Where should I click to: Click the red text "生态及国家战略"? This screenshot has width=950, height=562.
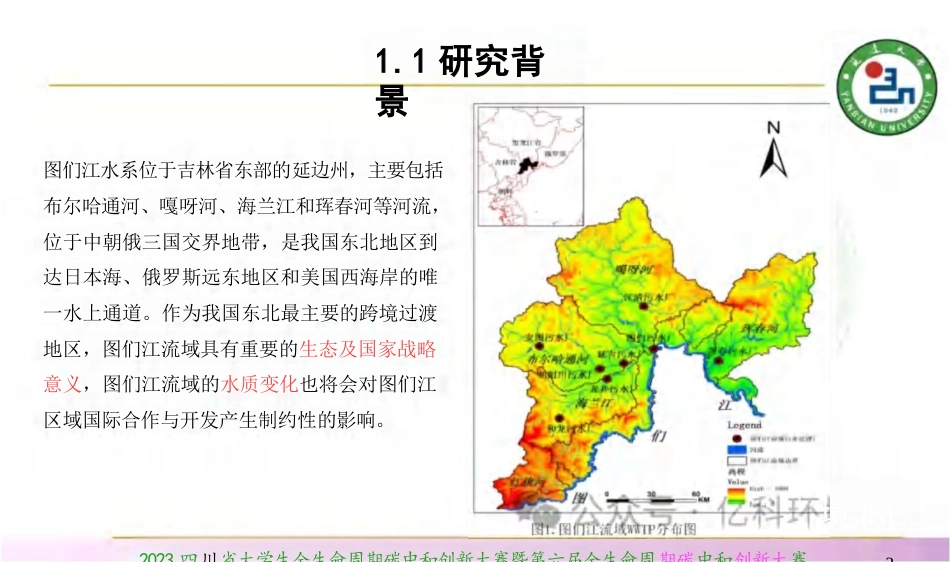pyautogui.click(x=367, y=349)
